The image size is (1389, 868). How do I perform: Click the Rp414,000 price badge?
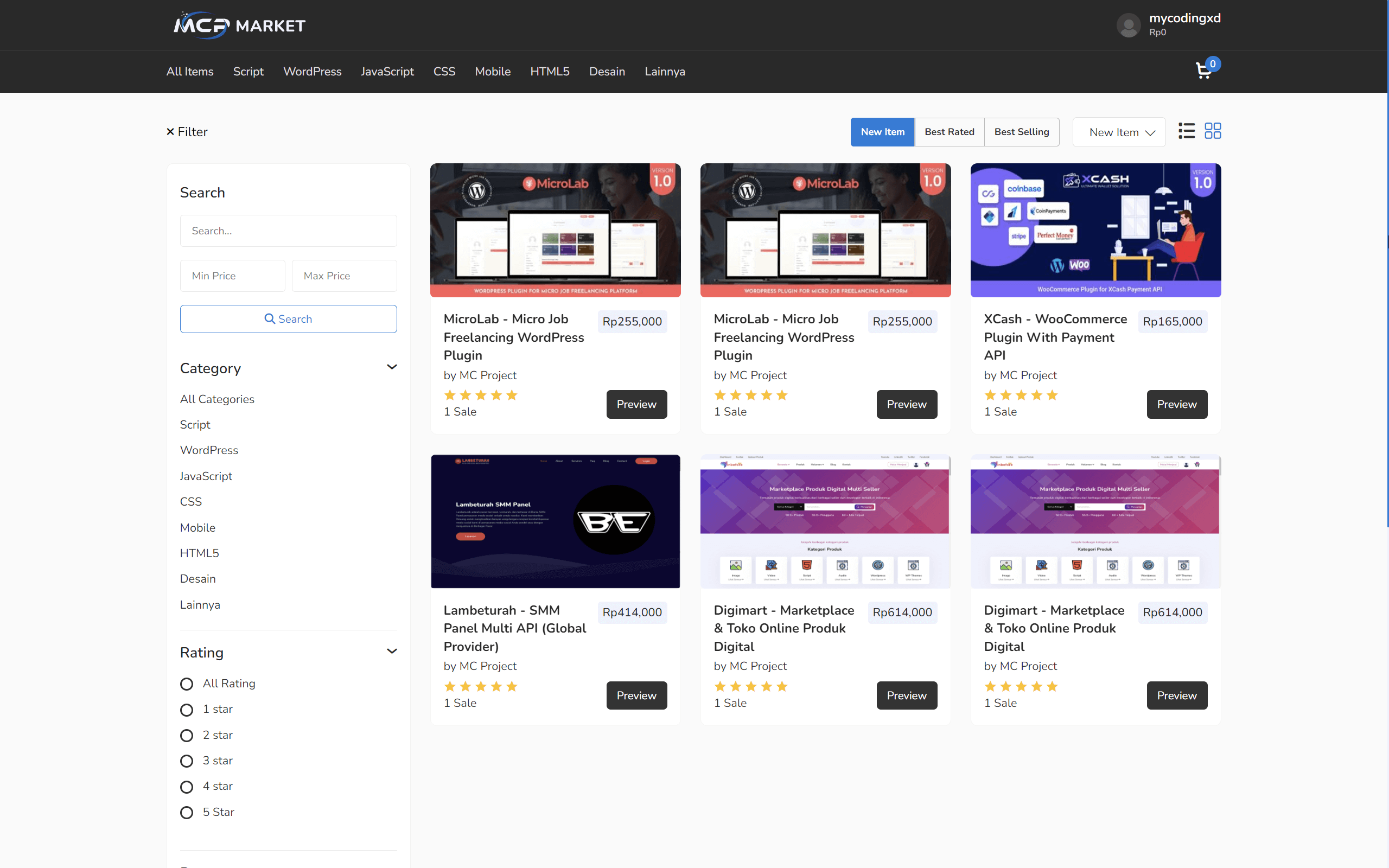click(632, 612)
